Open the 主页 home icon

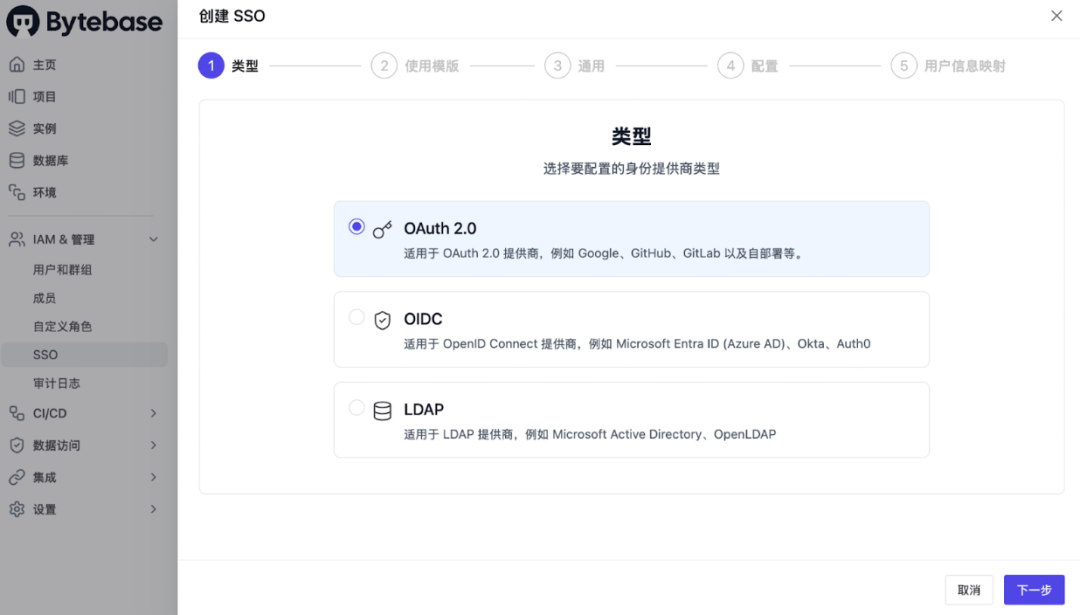tap(17, 65)
